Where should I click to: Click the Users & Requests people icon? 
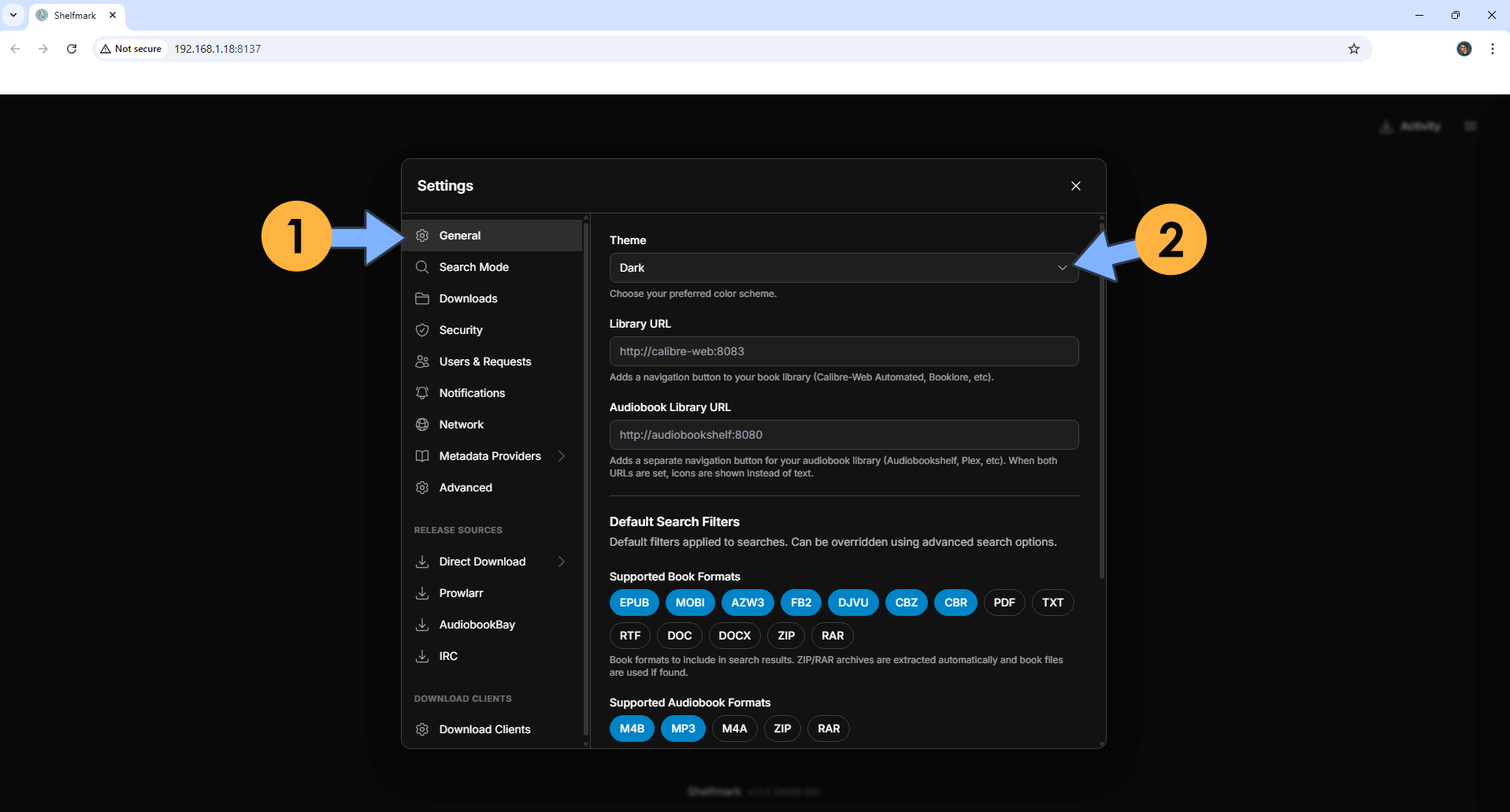point(422,362)
